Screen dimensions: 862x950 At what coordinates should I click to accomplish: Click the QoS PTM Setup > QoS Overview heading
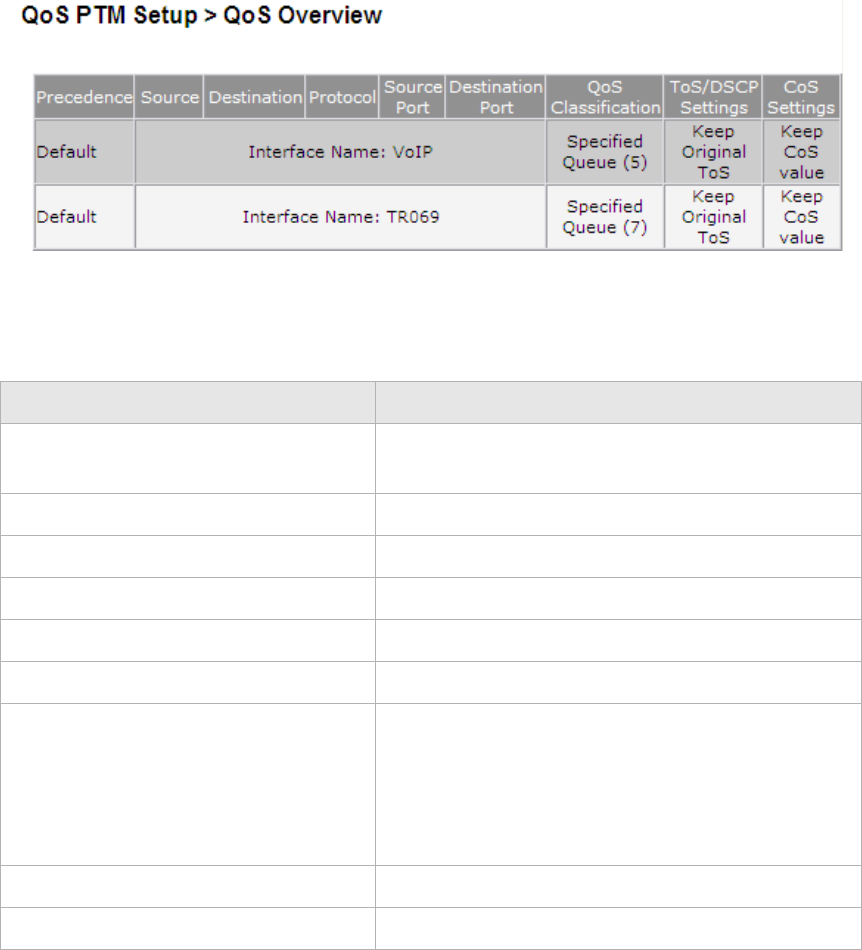[x=202, y=15]
